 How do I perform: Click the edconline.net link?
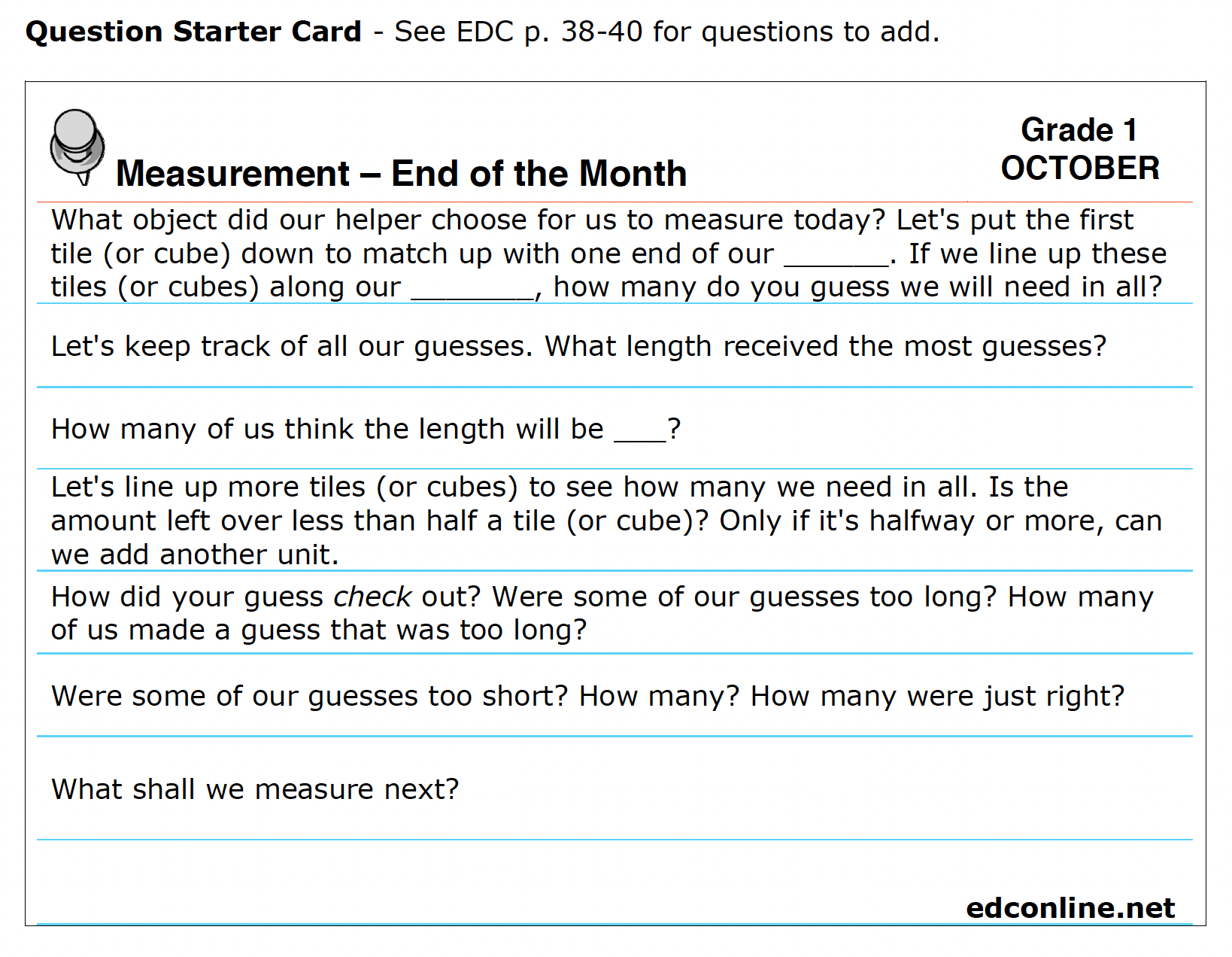click(x=1070, y=907)
